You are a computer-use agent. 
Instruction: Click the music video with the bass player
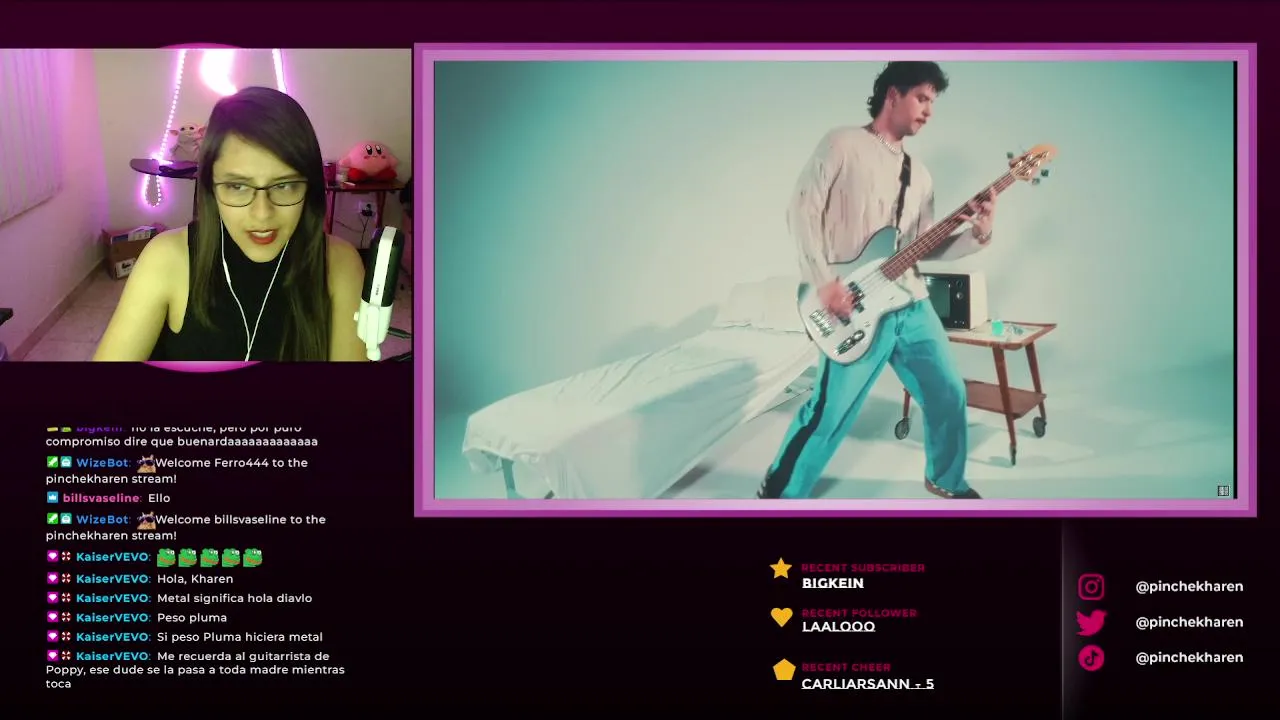coord(835,280)
